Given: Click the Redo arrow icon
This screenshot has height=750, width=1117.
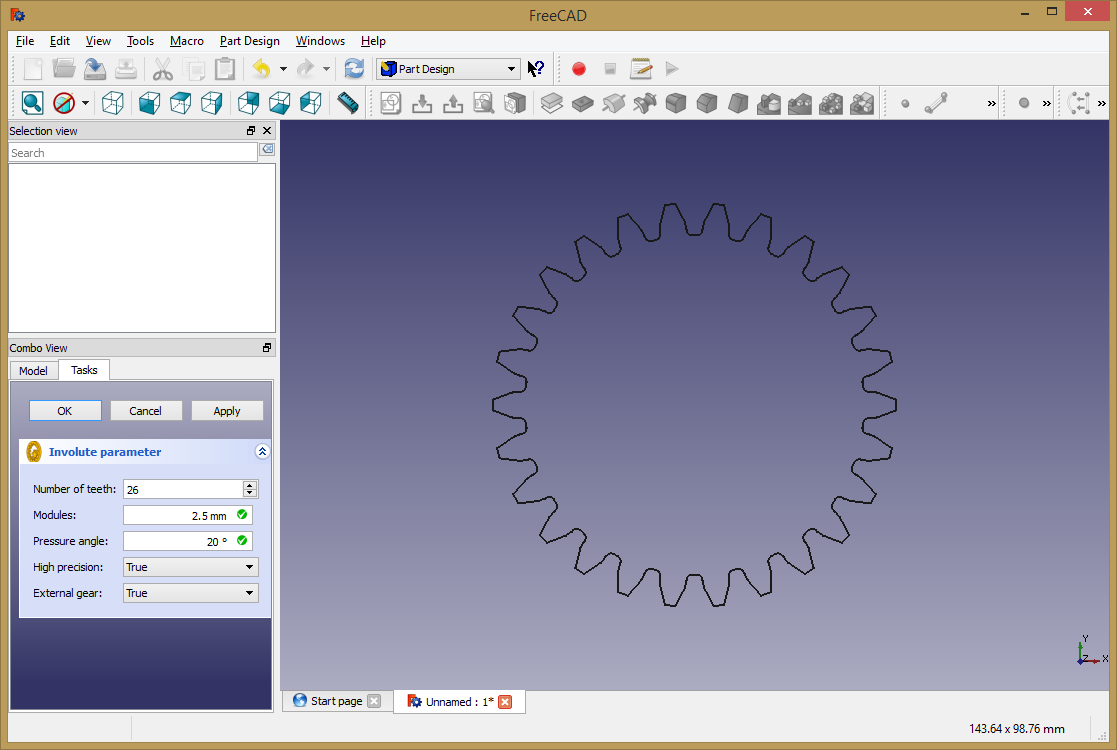Looking at the screenshot, I should point(305,69).
